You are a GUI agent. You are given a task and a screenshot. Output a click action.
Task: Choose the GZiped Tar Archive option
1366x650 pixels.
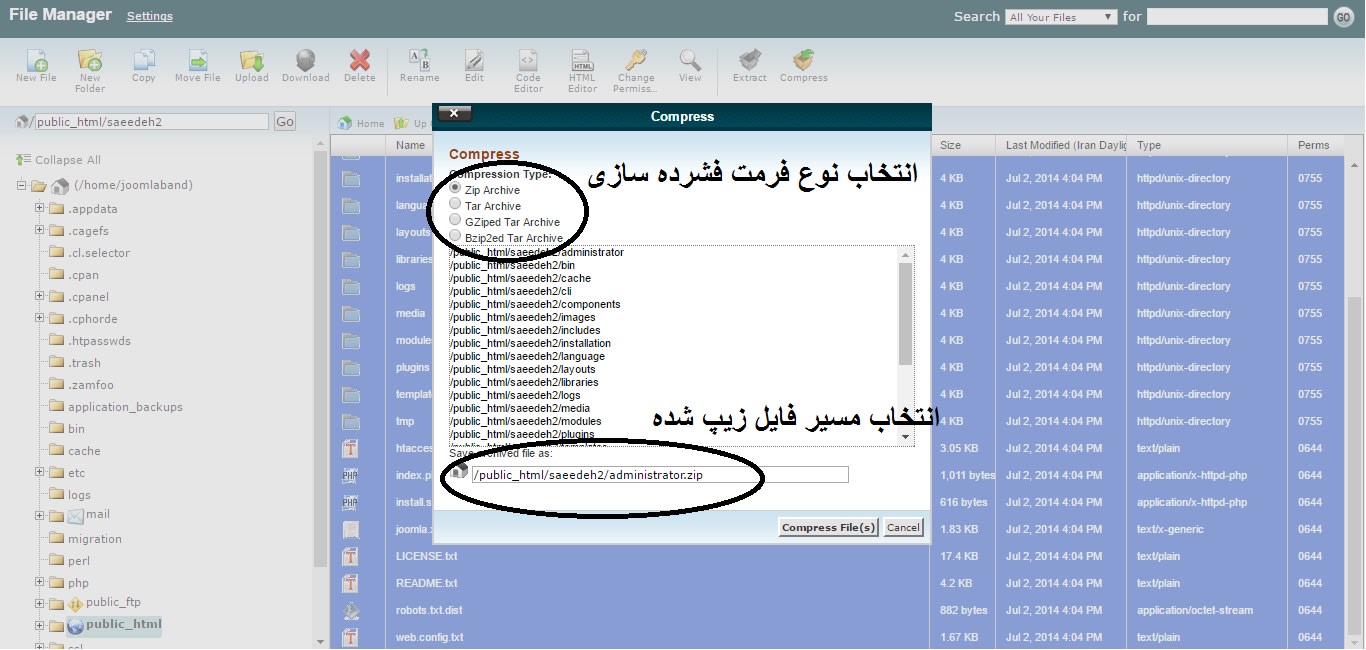coord(457,222)
